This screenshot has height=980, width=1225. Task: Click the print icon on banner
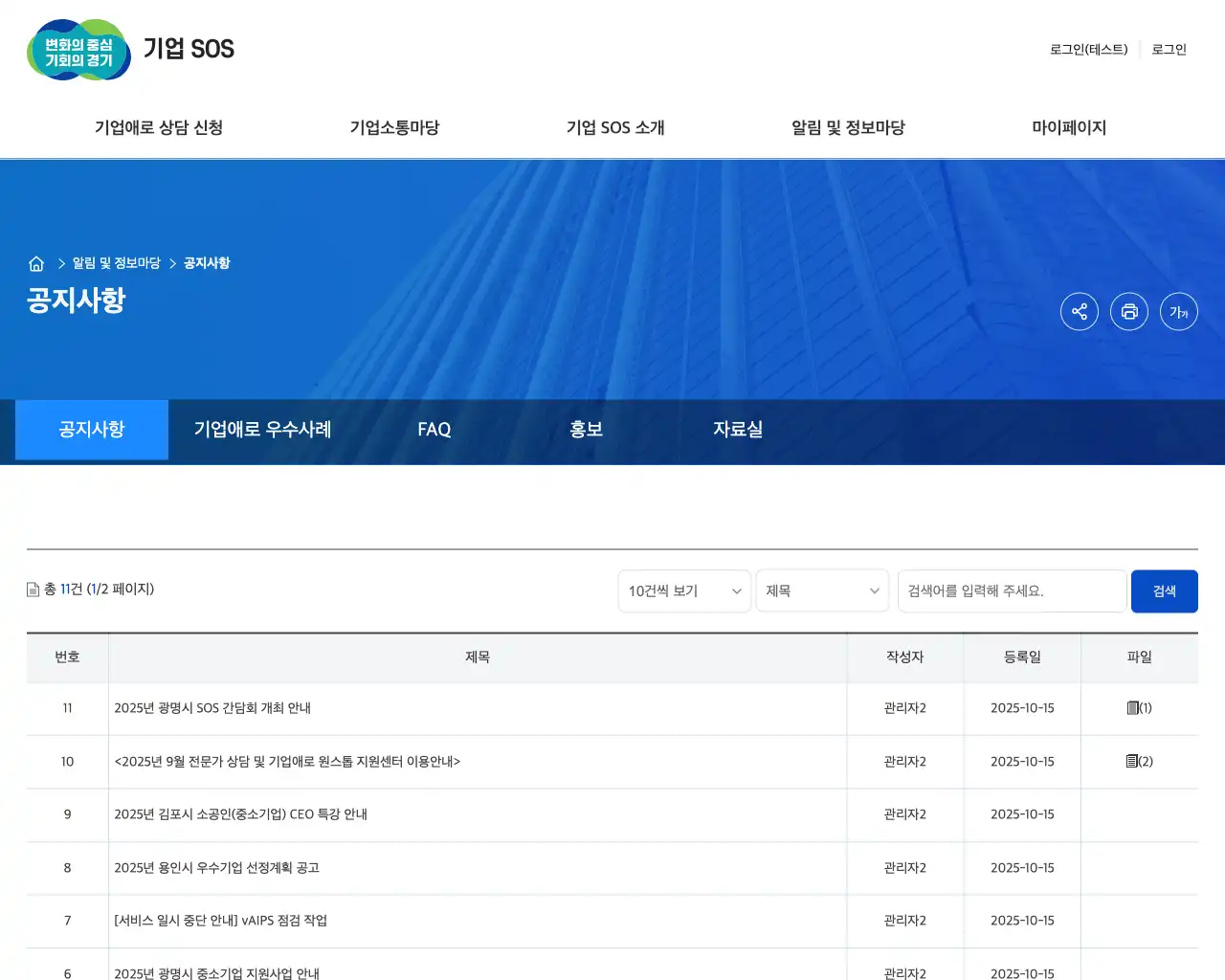click(x=1129, y=311)
